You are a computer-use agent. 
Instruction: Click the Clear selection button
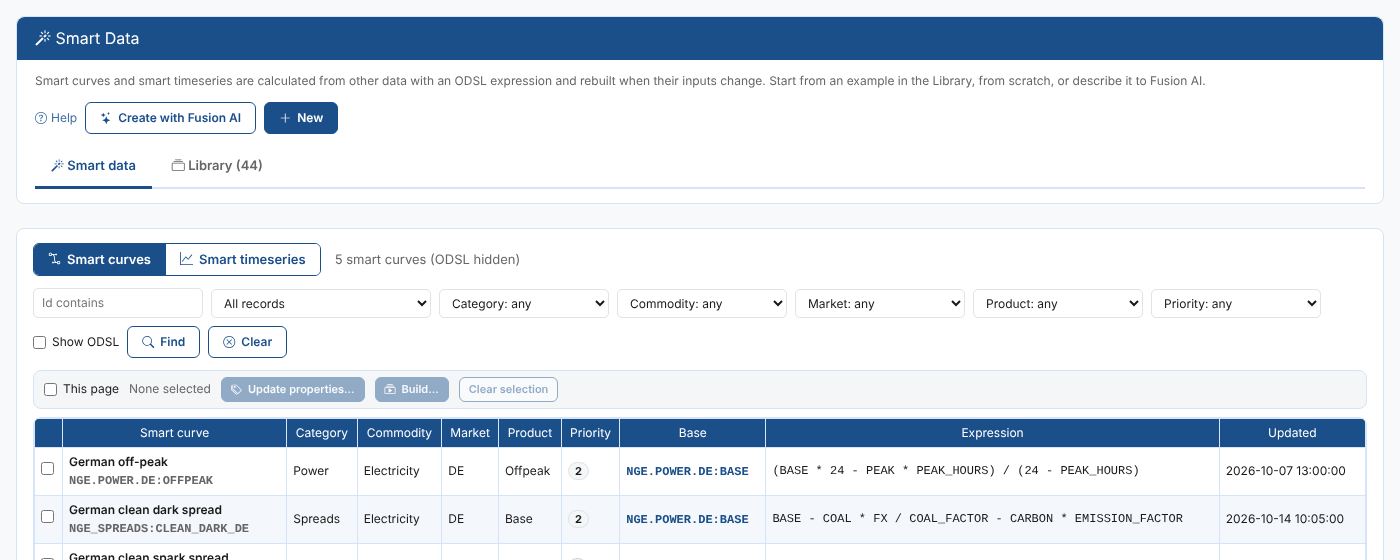[508, 389]
